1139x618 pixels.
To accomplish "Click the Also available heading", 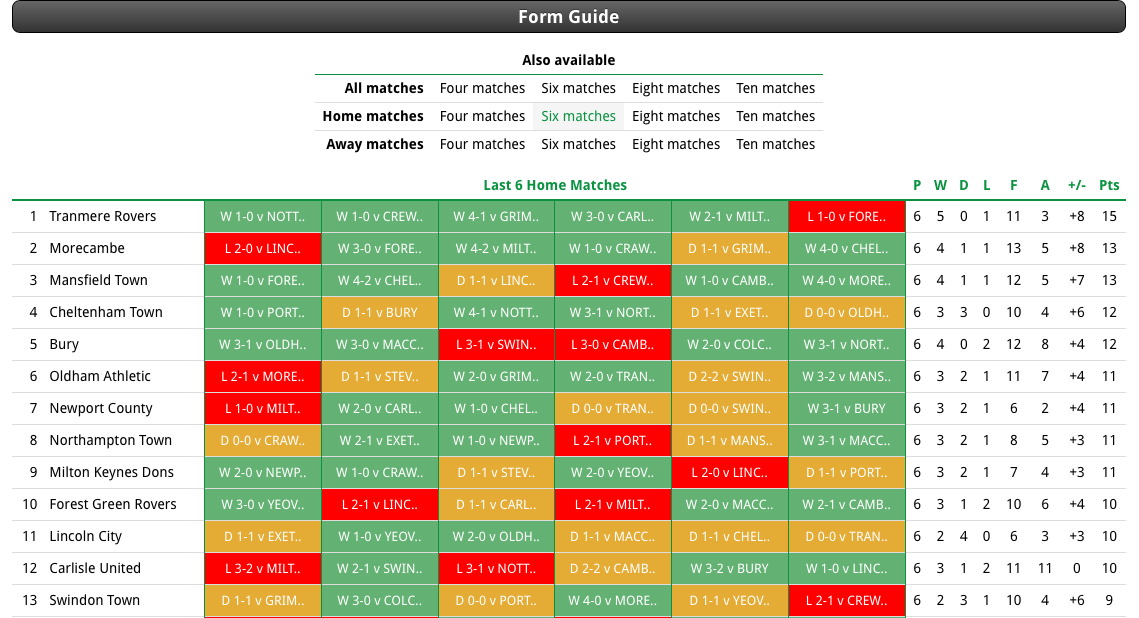I will [569, 60].
